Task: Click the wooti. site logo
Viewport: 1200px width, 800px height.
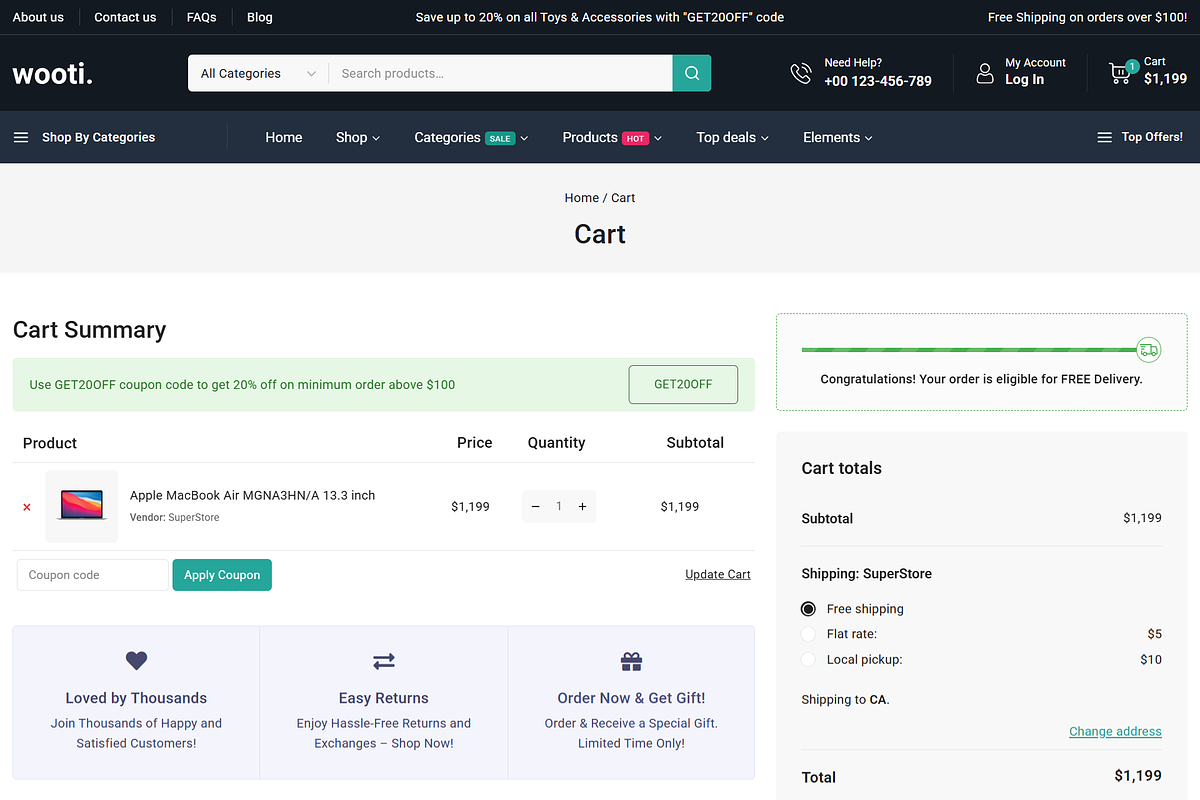Action: pos(53,73)
